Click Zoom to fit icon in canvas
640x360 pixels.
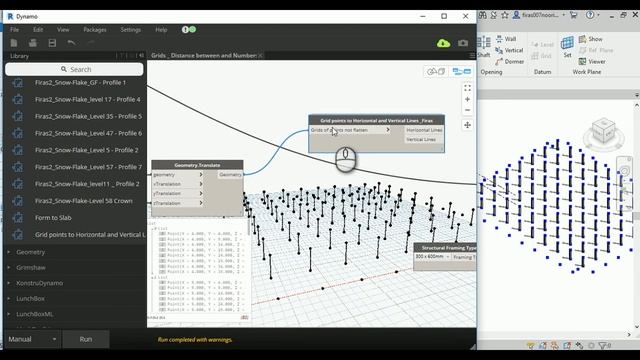point(467,88)
